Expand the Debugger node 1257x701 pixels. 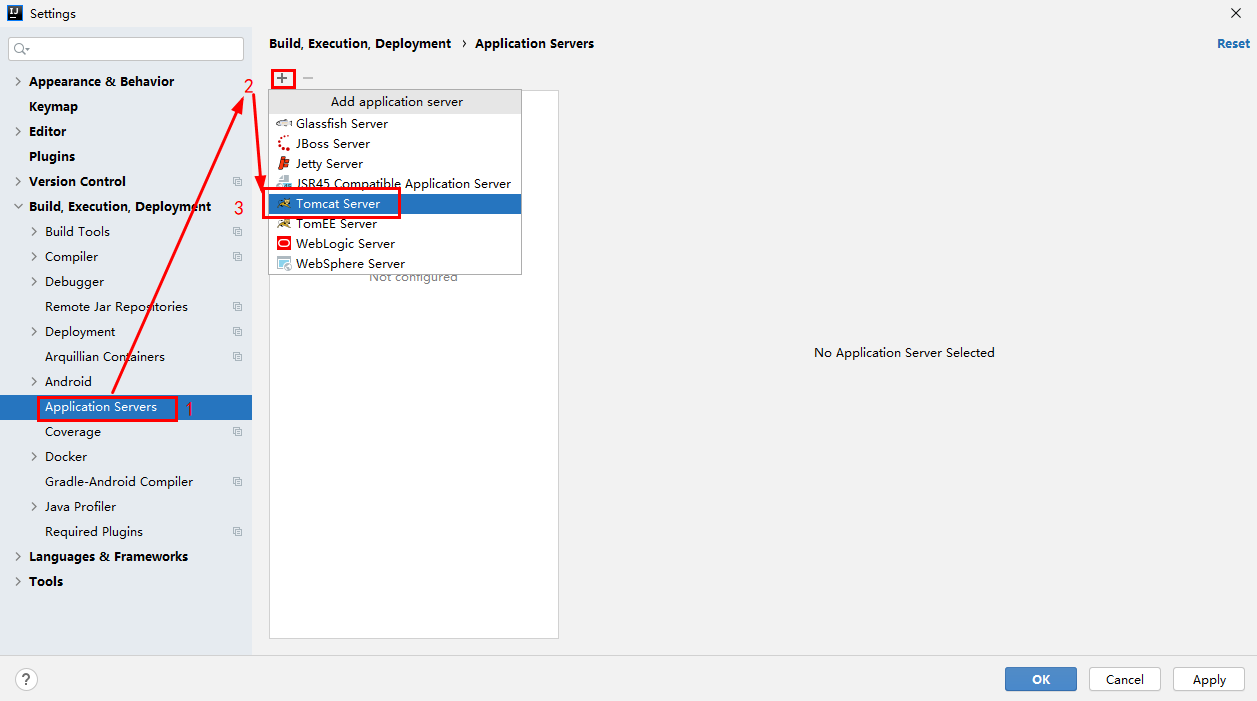(34, 282)
